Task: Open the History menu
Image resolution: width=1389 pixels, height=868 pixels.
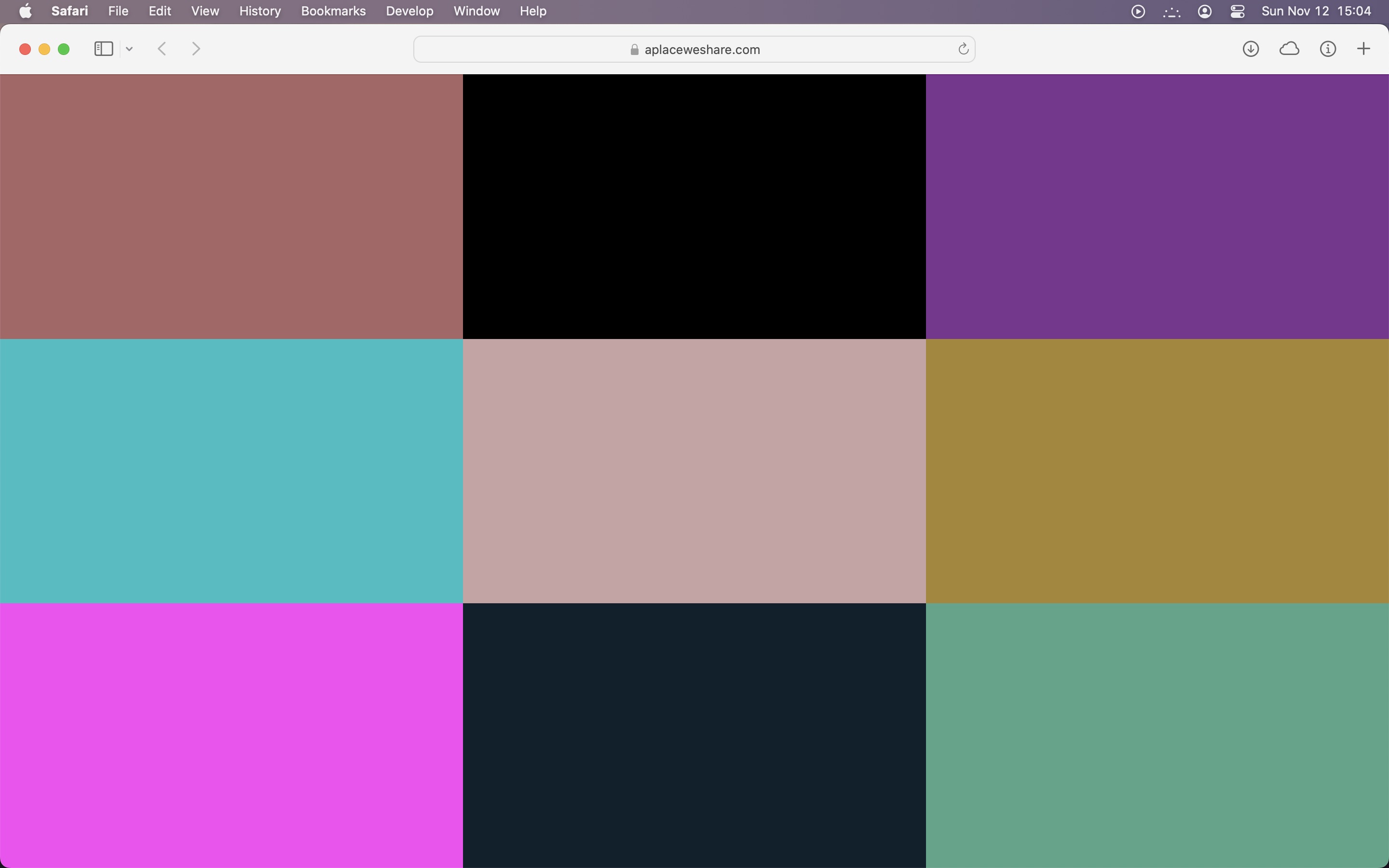Action: click(x=259, y=11)
